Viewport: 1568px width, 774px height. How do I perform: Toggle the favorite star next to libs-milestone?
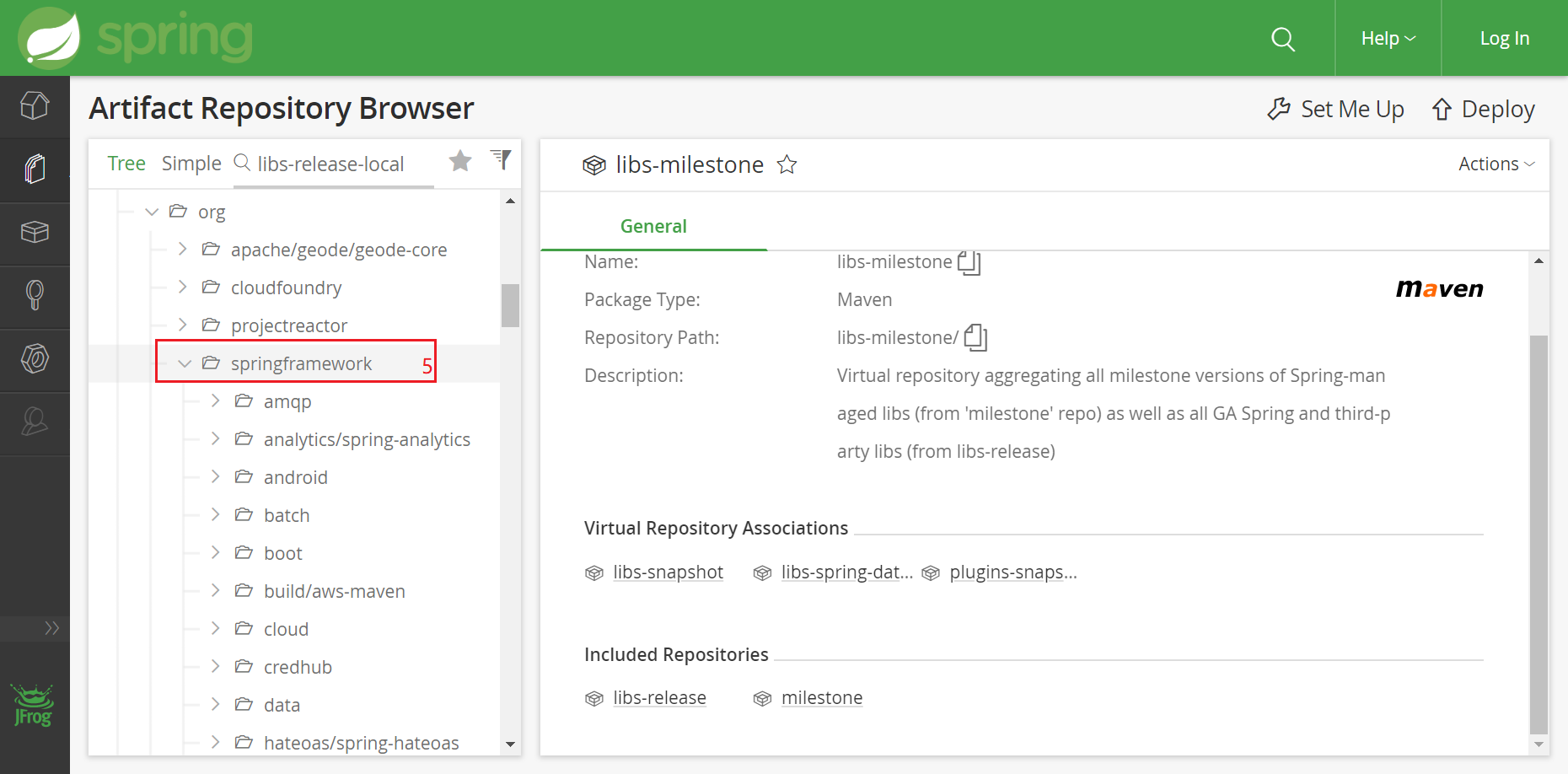(x=787, y=165)
